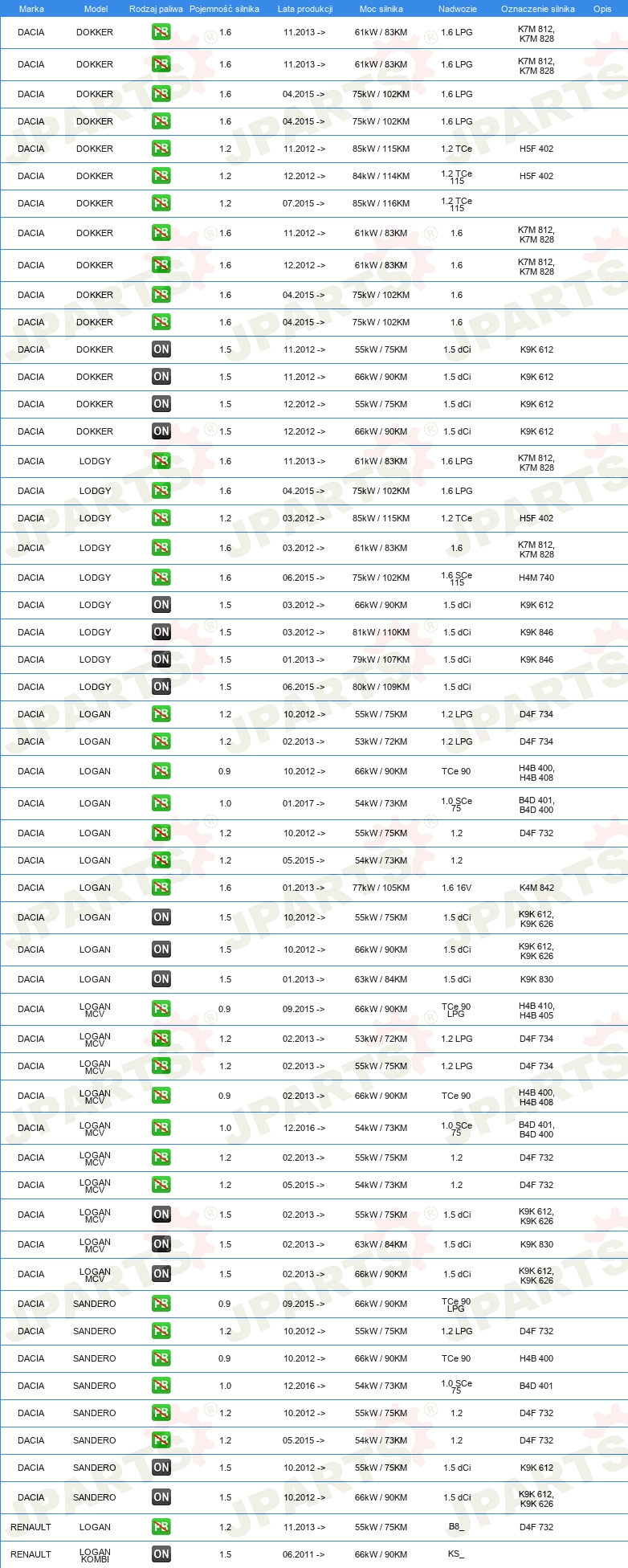Click the '01.2017 ->' production date cell
Viewport: 628px width, 1568px height.
point(304,803)
